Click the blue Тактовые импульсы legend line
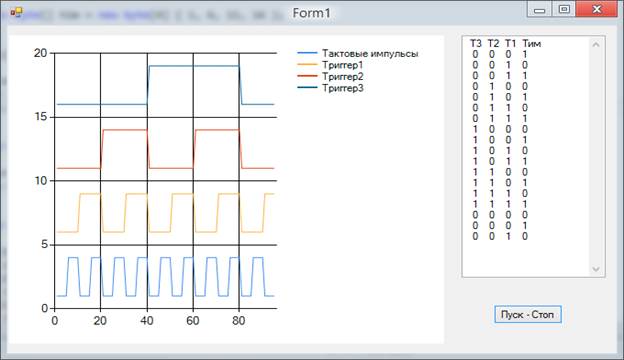Viewport: 624px width, 360px height. 307,53
